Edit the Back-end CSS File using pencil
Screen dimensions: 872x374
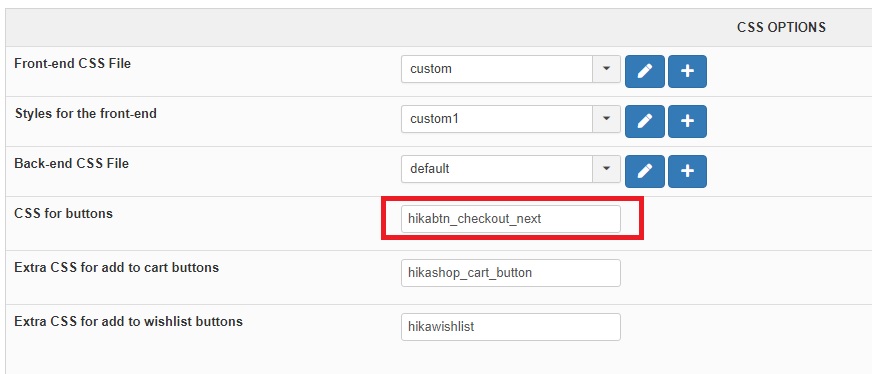tap(645, 171)
